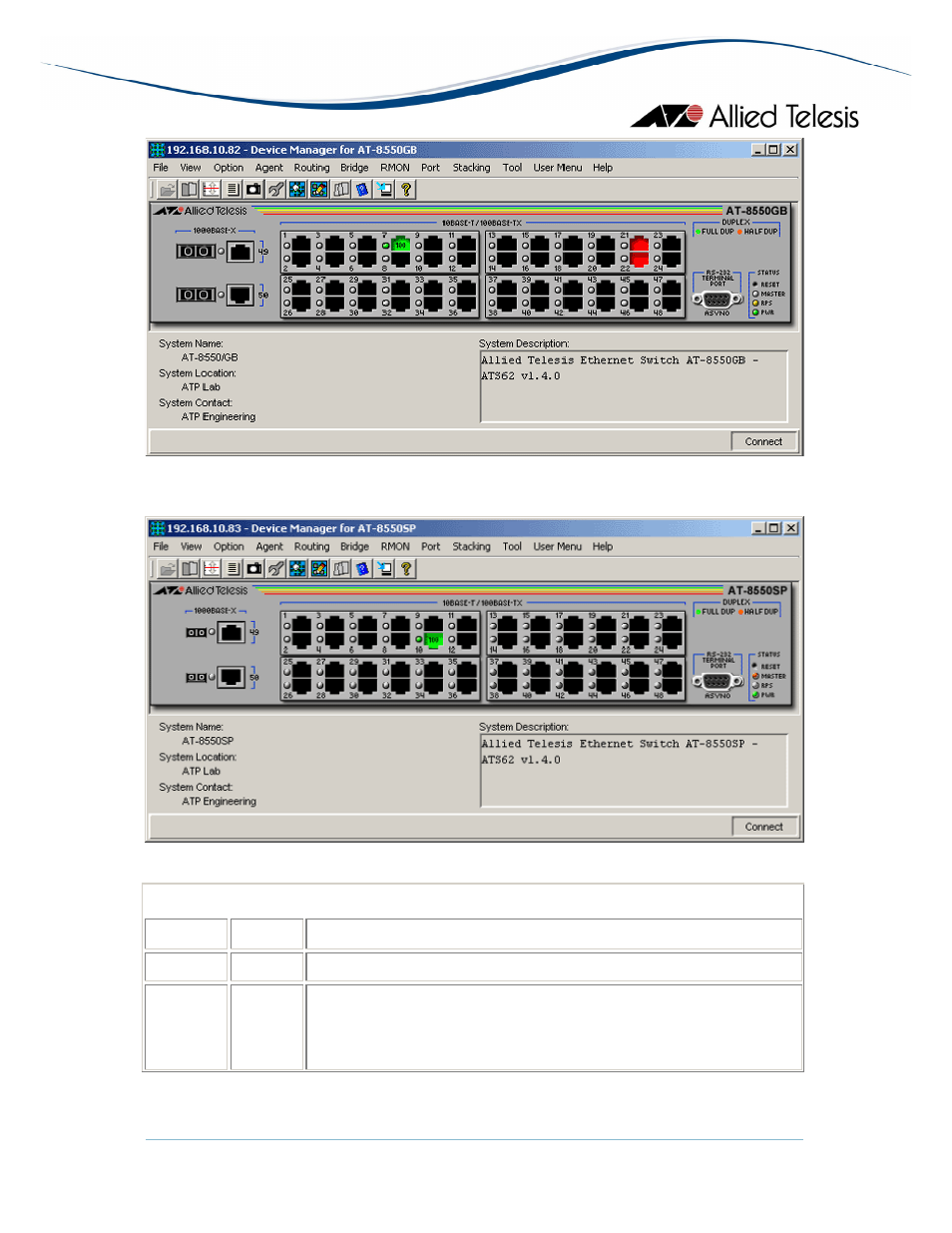Click the open book icon in AT-8550SP toolbar
The width and height of the screenshot is (952, 1233).
click(x=190, y=568)
